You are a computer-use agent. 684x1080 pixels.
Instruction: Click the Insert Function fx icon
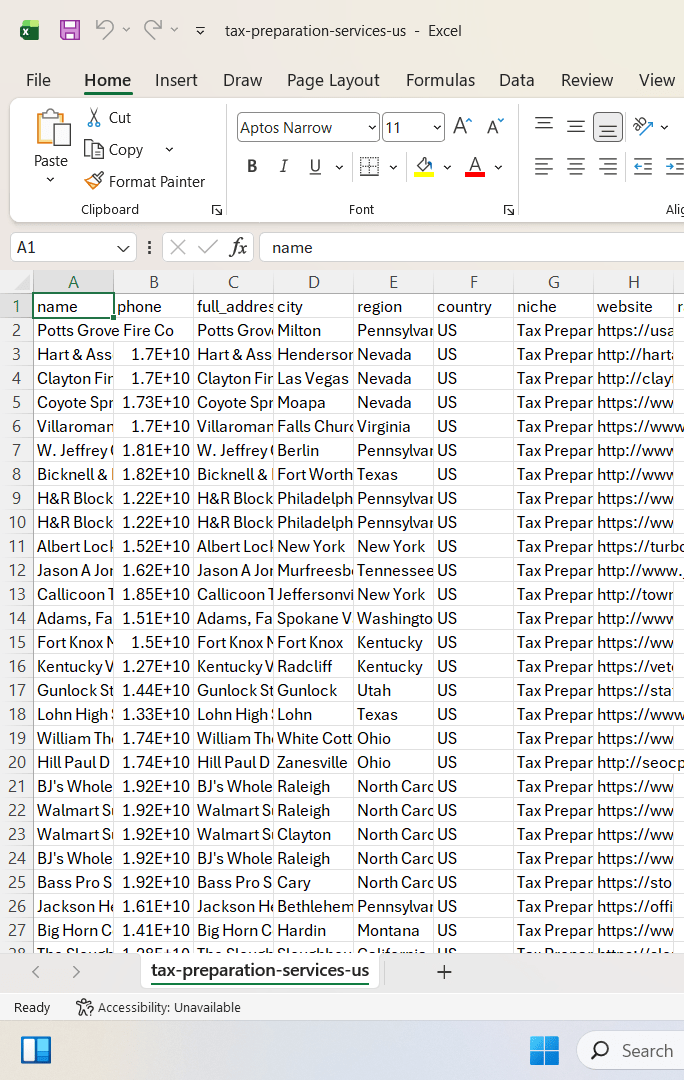click(238, 247)
